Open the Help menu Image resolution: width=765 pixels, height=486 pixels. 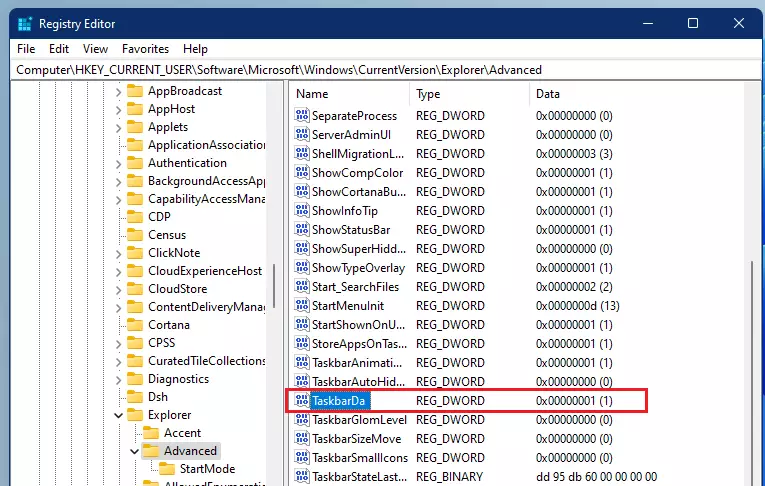click(195, 49)
